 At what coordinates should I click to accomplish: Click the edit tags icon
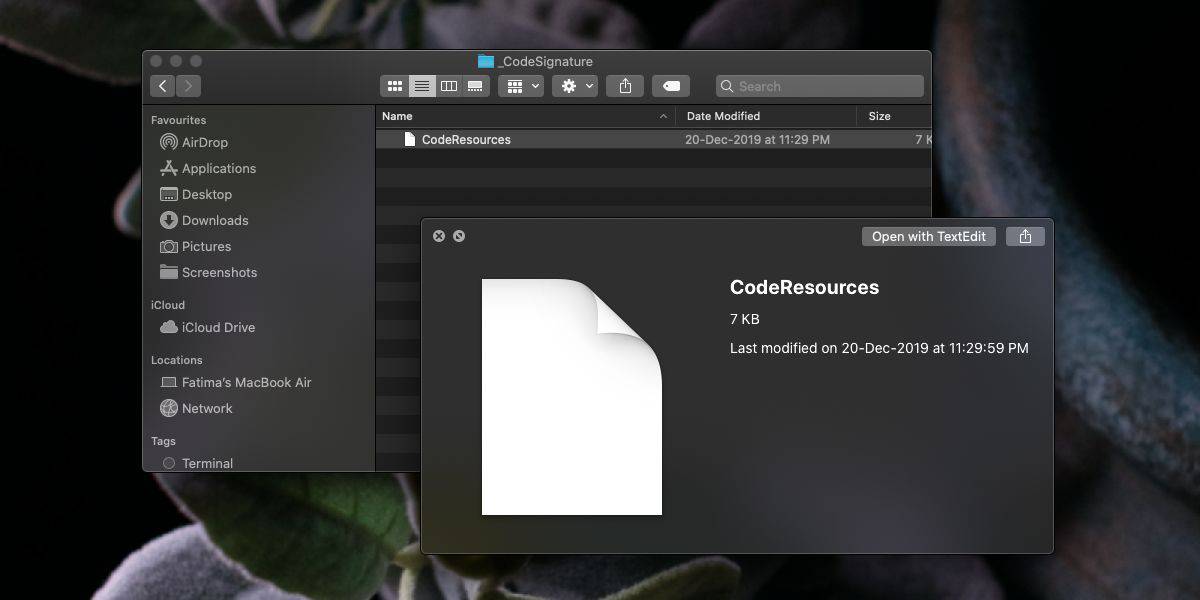[x=671, y=86]
